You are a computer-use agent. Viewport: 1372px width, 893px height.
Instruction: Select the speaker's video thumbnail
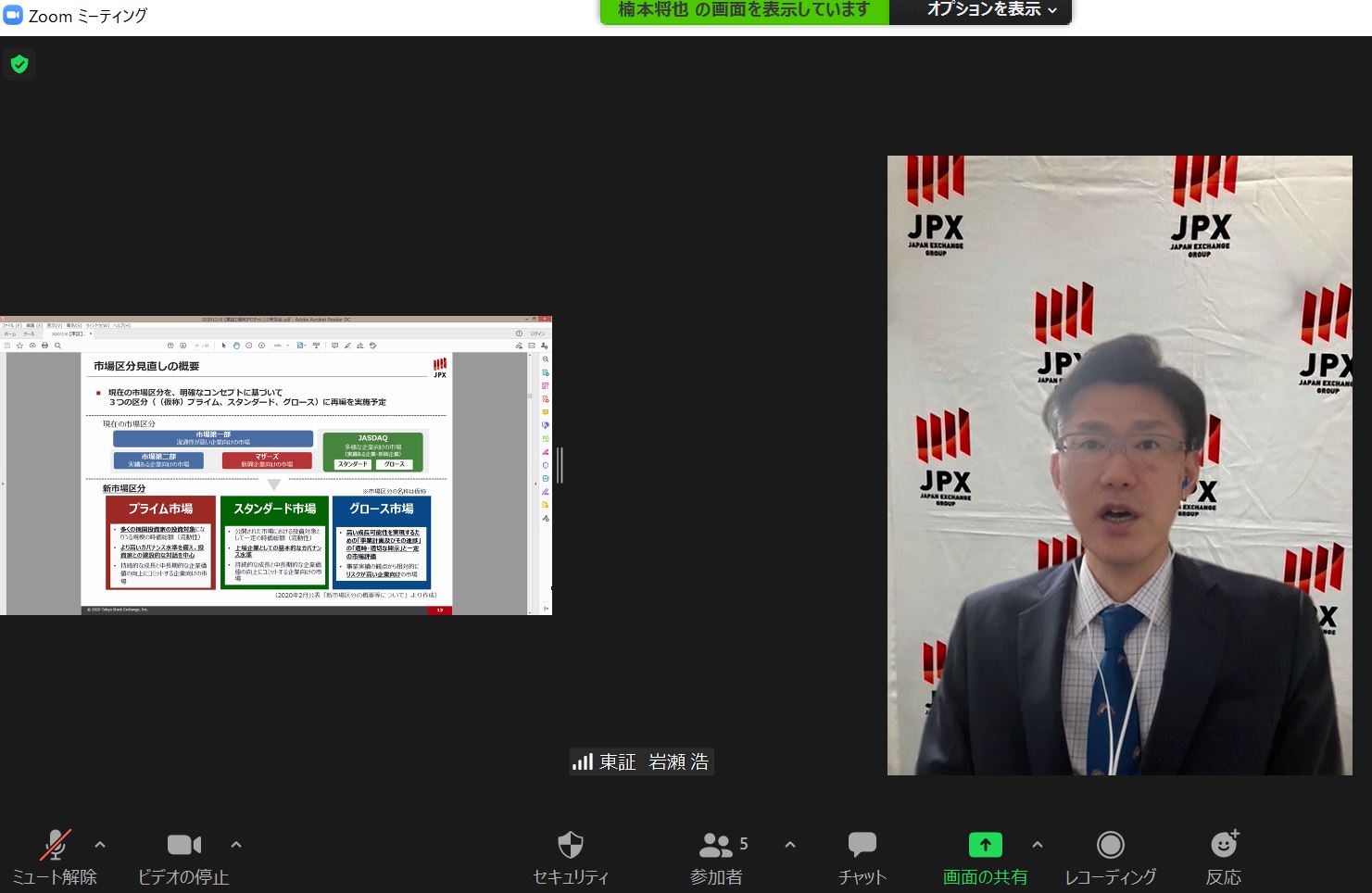(x=1120, y=465)
